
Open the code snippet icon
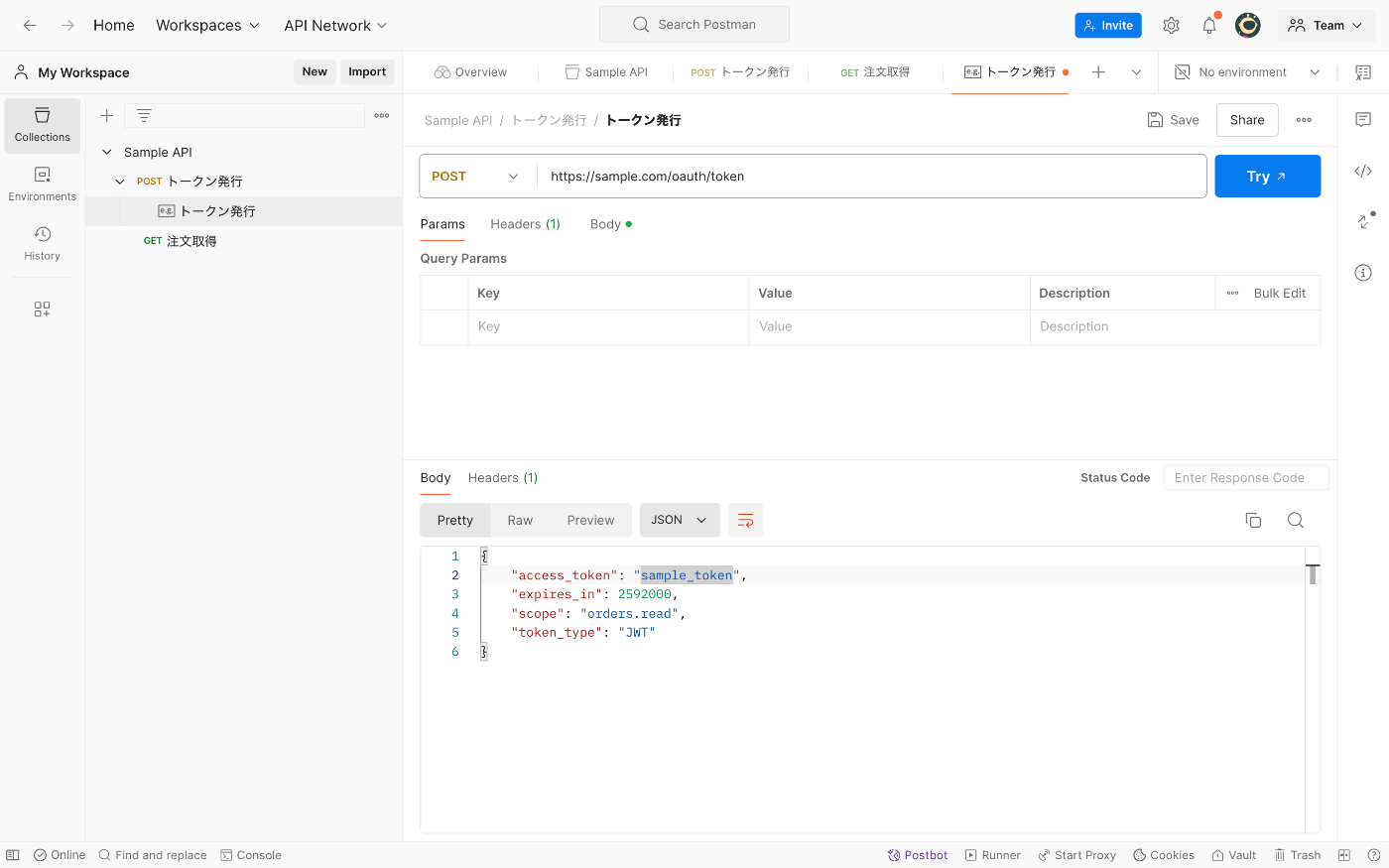pyautogui.click(x=1363, y=171)
